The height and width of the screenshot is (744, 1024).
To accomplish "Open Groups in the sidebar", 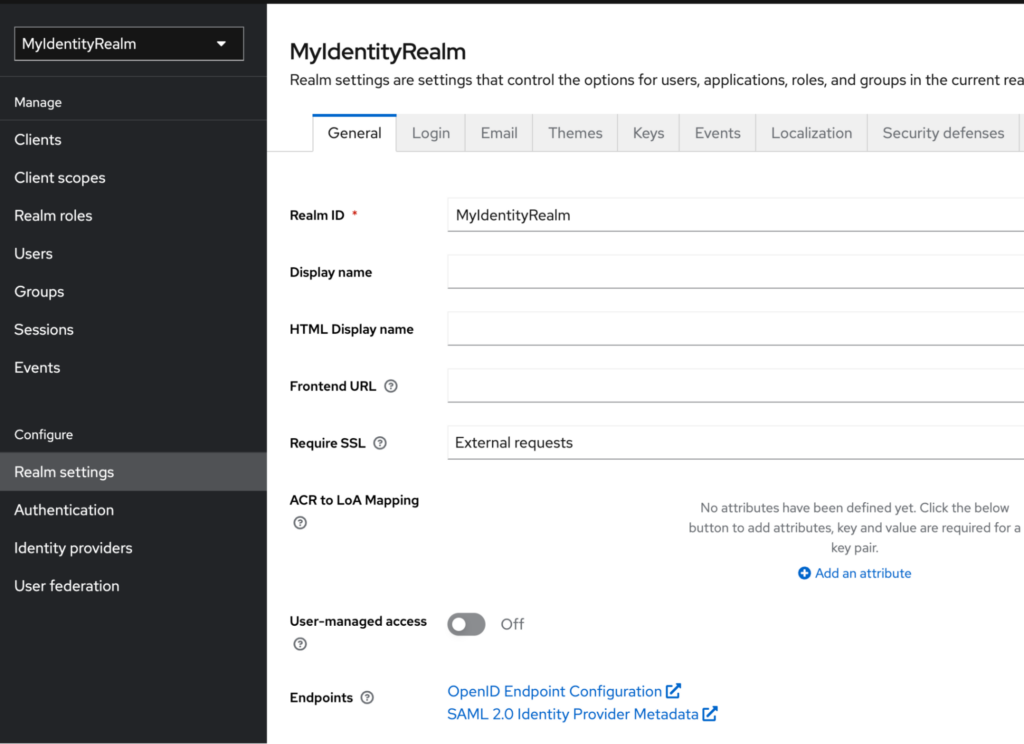I will 133,291.
